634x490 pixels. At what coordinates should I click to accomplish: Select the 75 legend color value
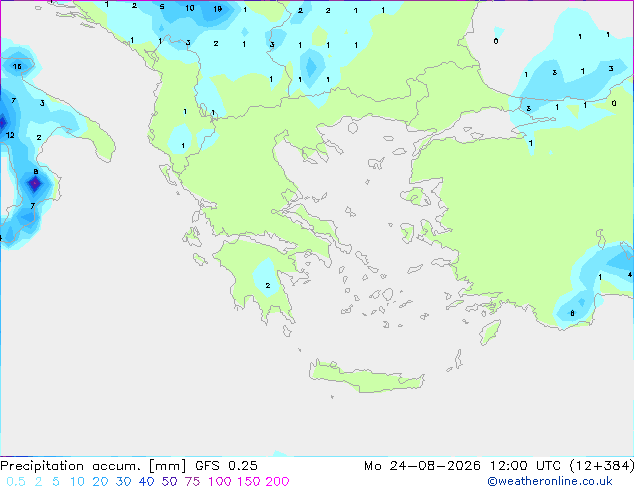[x=192, y=482]
